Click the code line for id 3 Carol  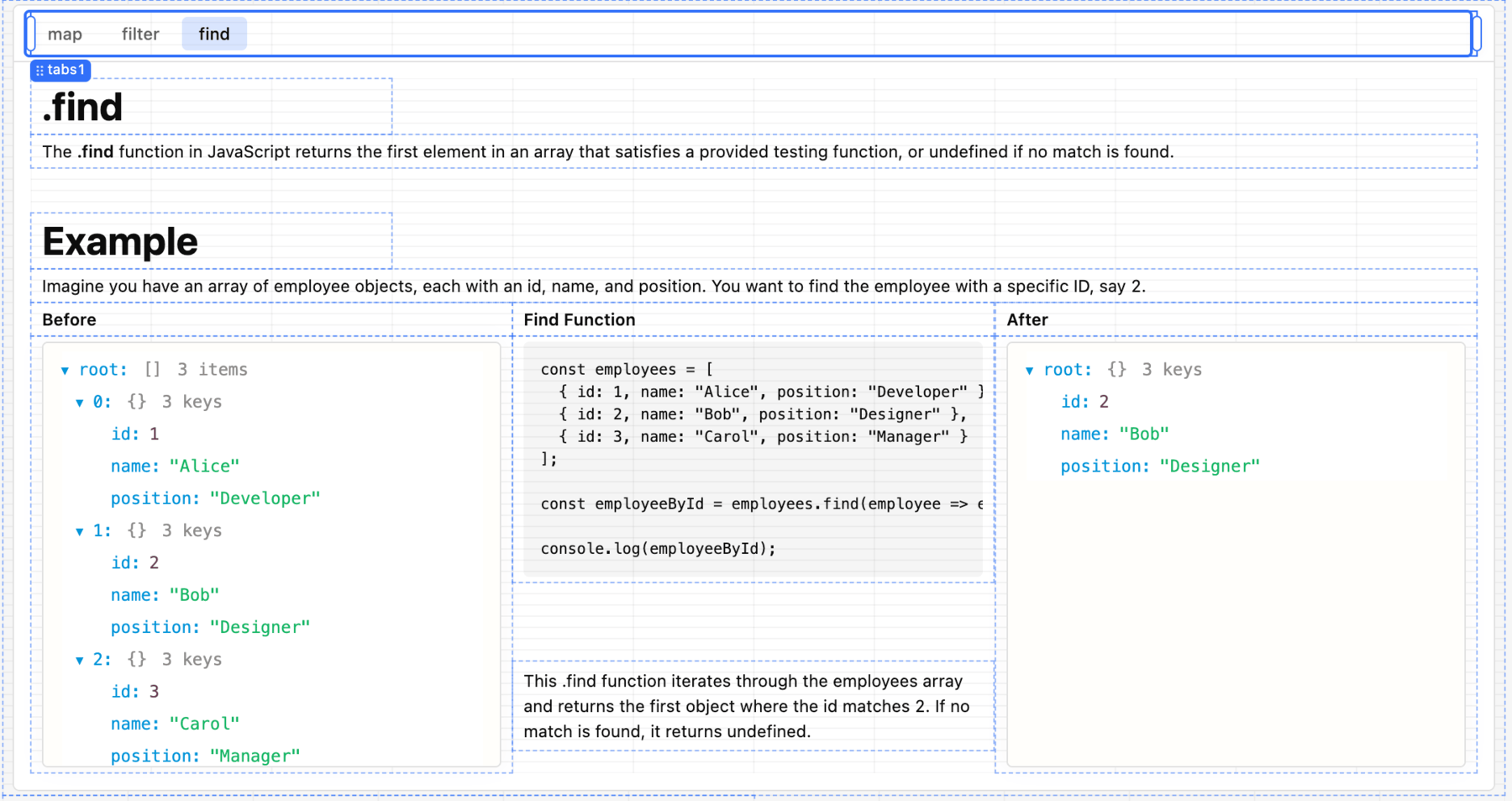click(763, 437)
